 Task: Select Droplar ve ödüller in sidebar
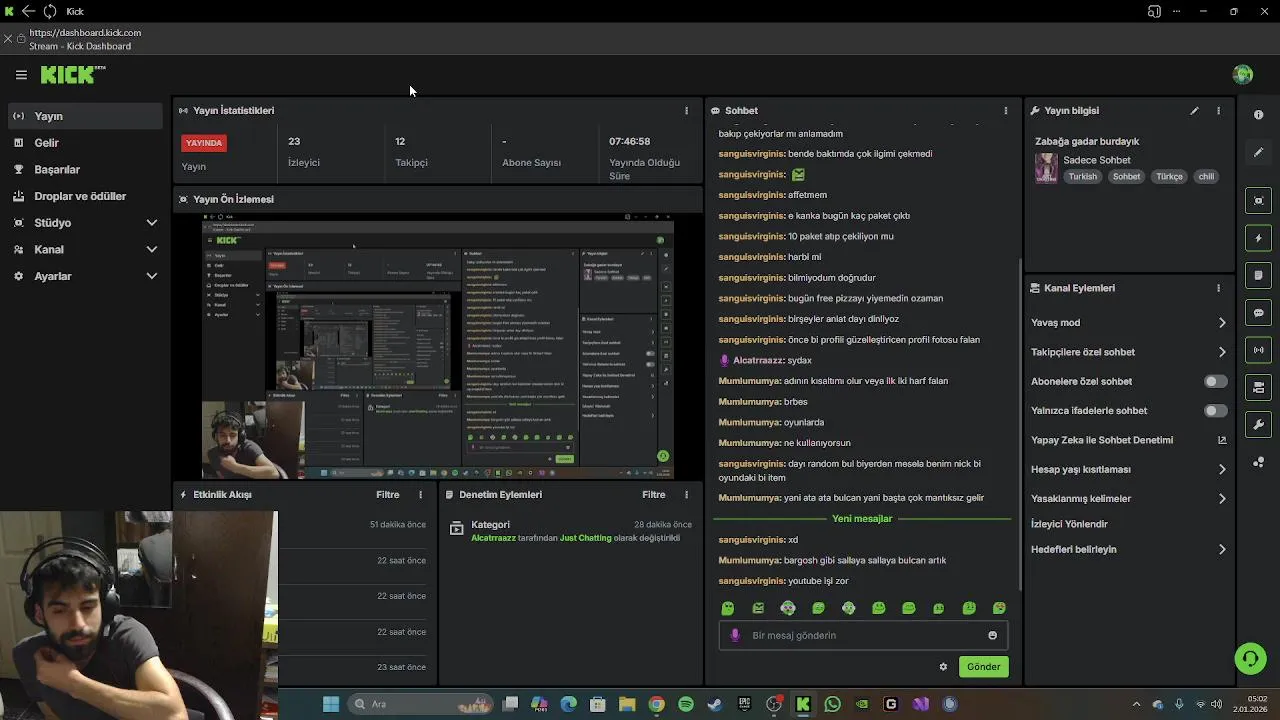[x=84, y=196]
